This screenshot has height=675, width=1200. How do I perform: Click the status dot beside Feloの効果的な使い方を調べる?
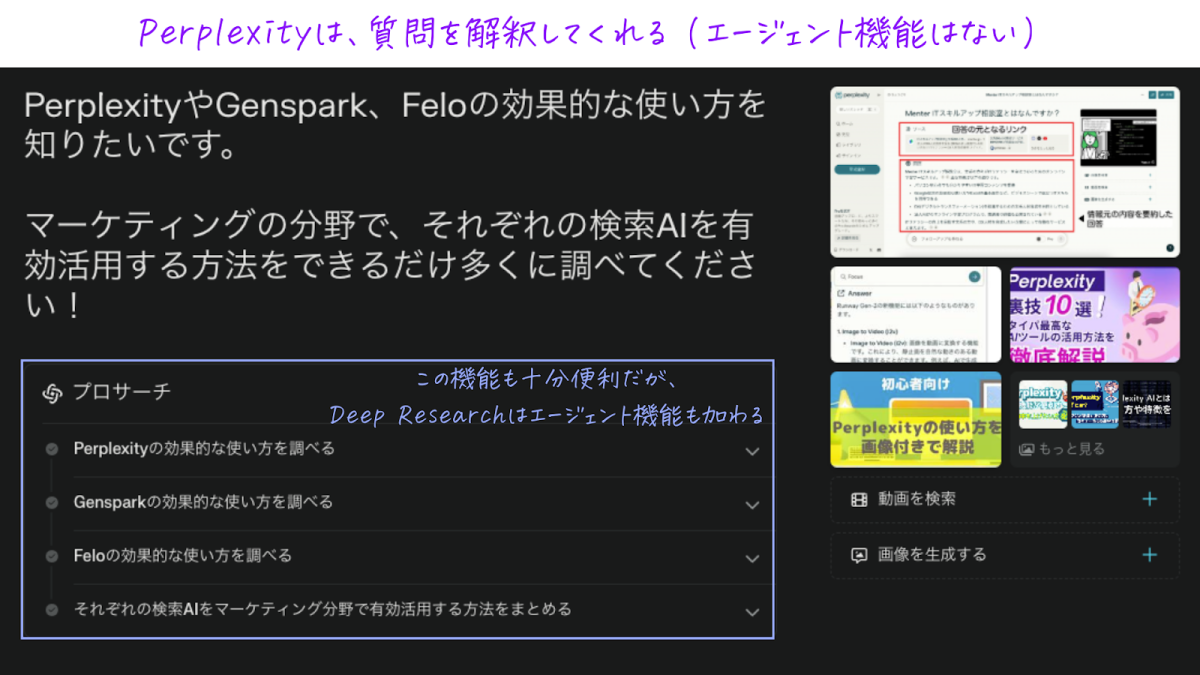coord(52,555)
